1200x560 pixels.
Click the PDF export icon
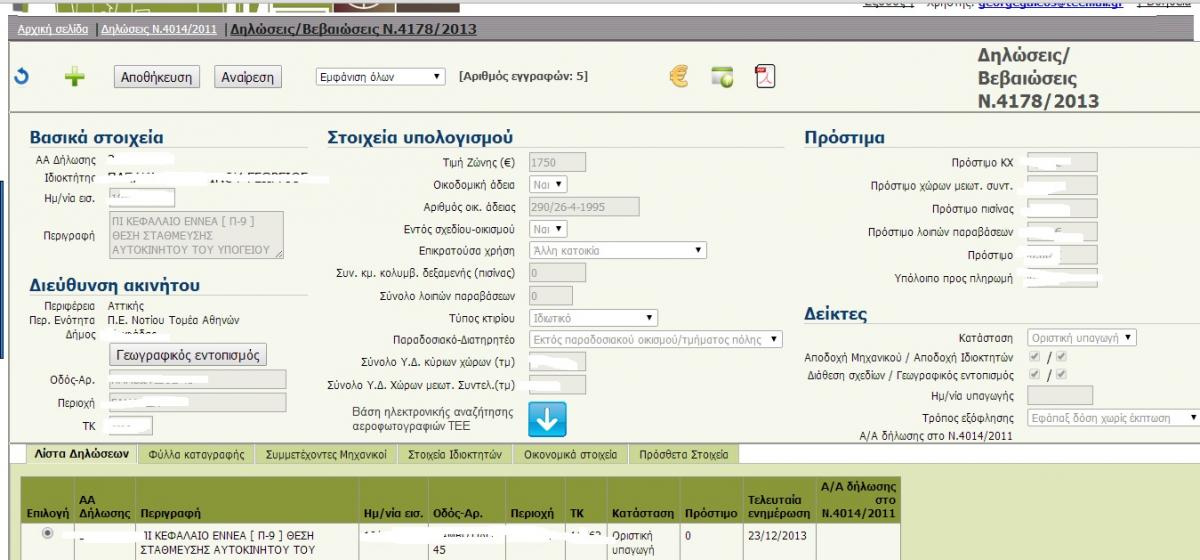[765, 77]
